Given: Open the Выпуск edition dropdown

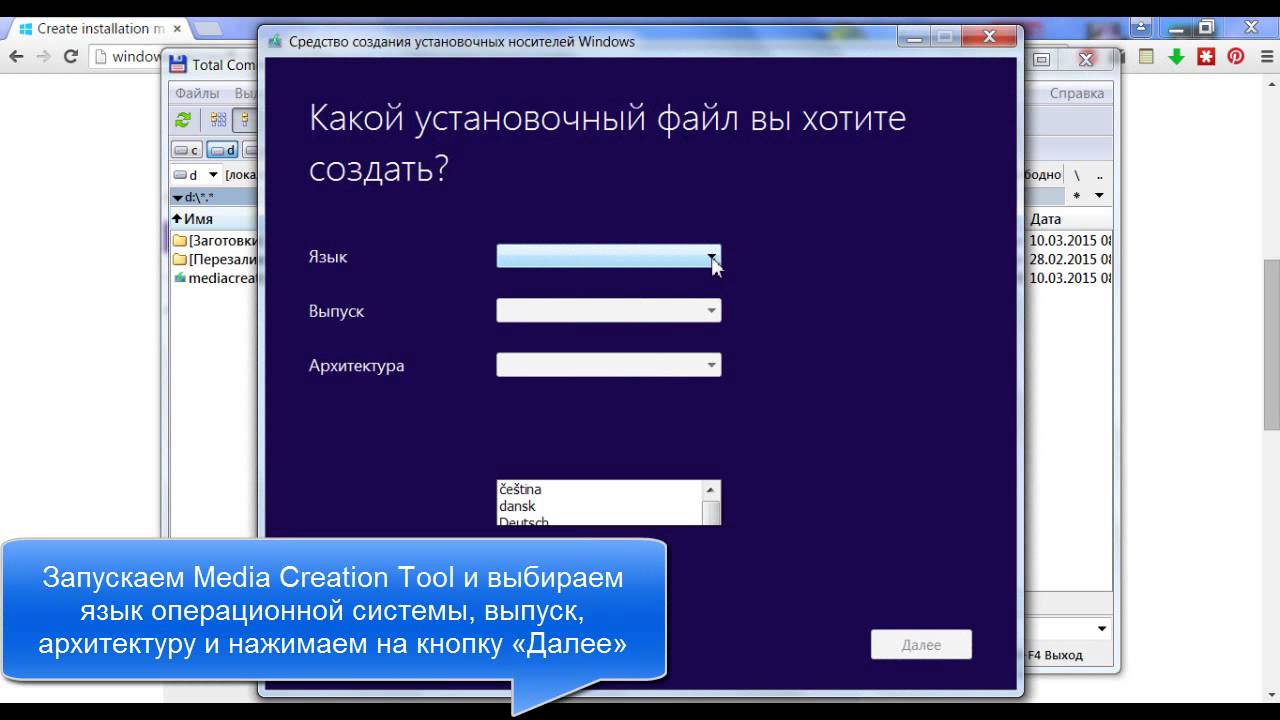Looking at the screenshot, I should (x=609, y=311).
